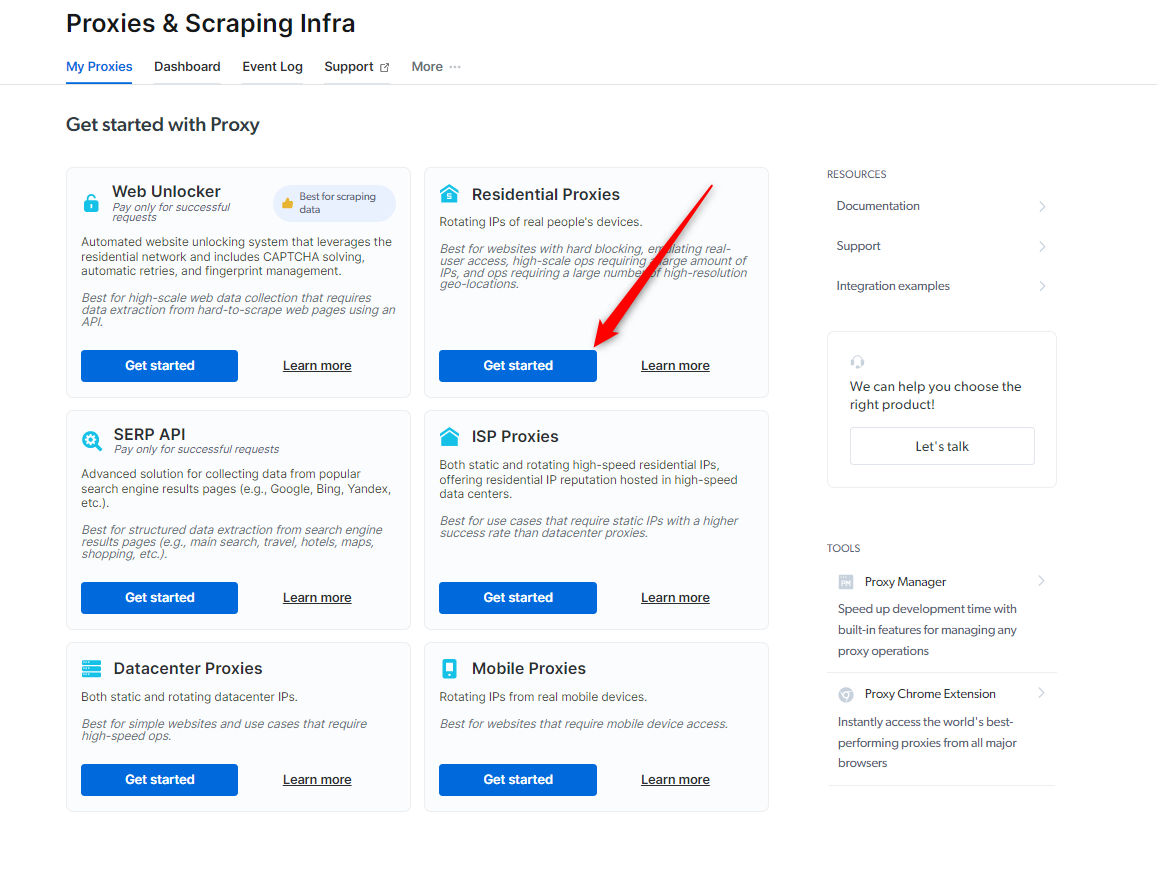Viewport: 1157px width, 888px height.
Task: Expand the Integration examples chevron
Action: pos(1042,286)
